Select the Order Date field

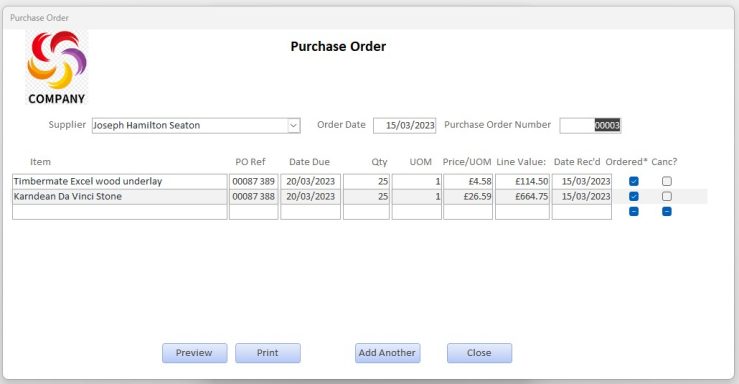click(404, 126)
